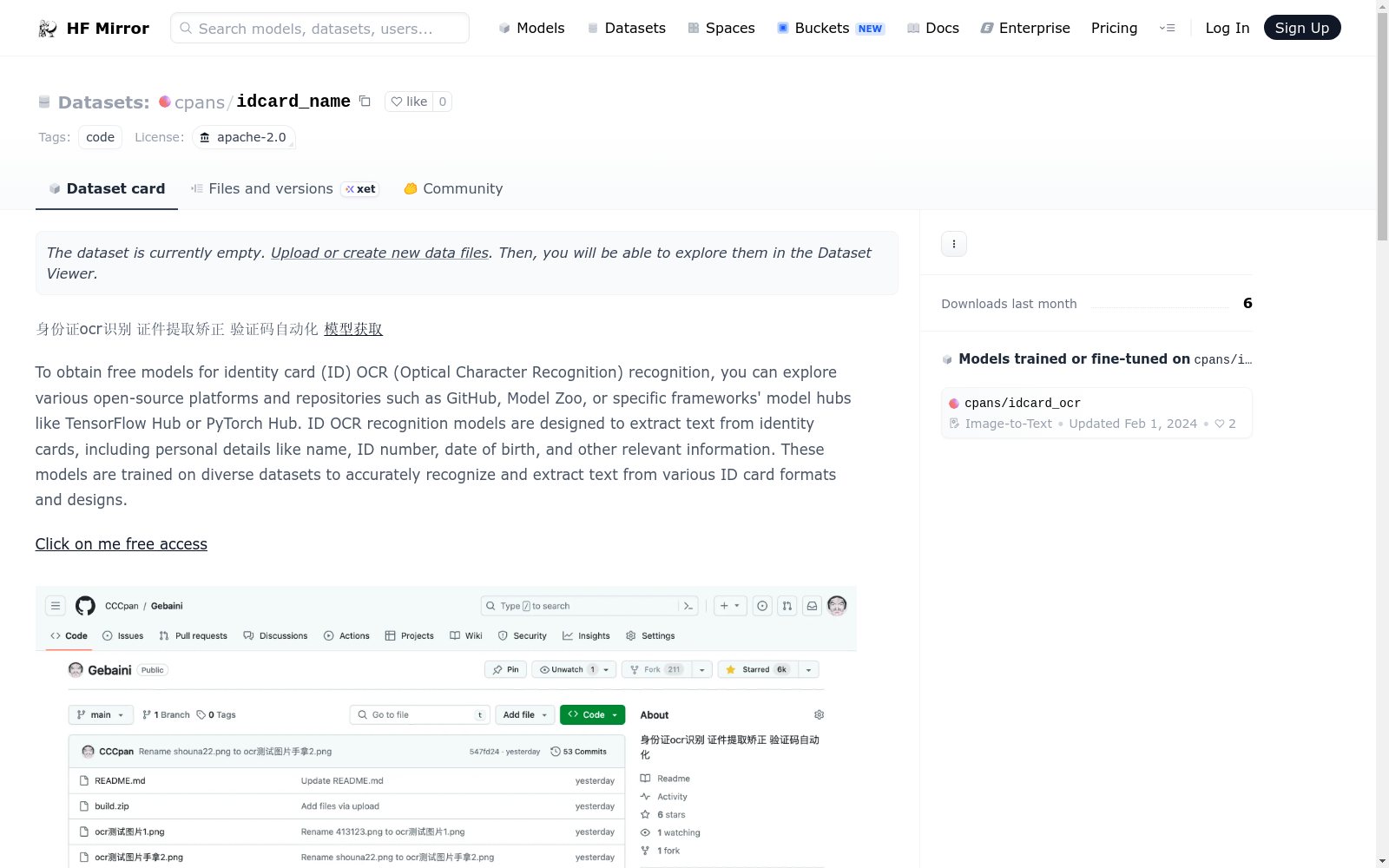This screenshot has width=1389, height=868.
Task: Go to Datasets in the top navigation
Action: [627, 29]
